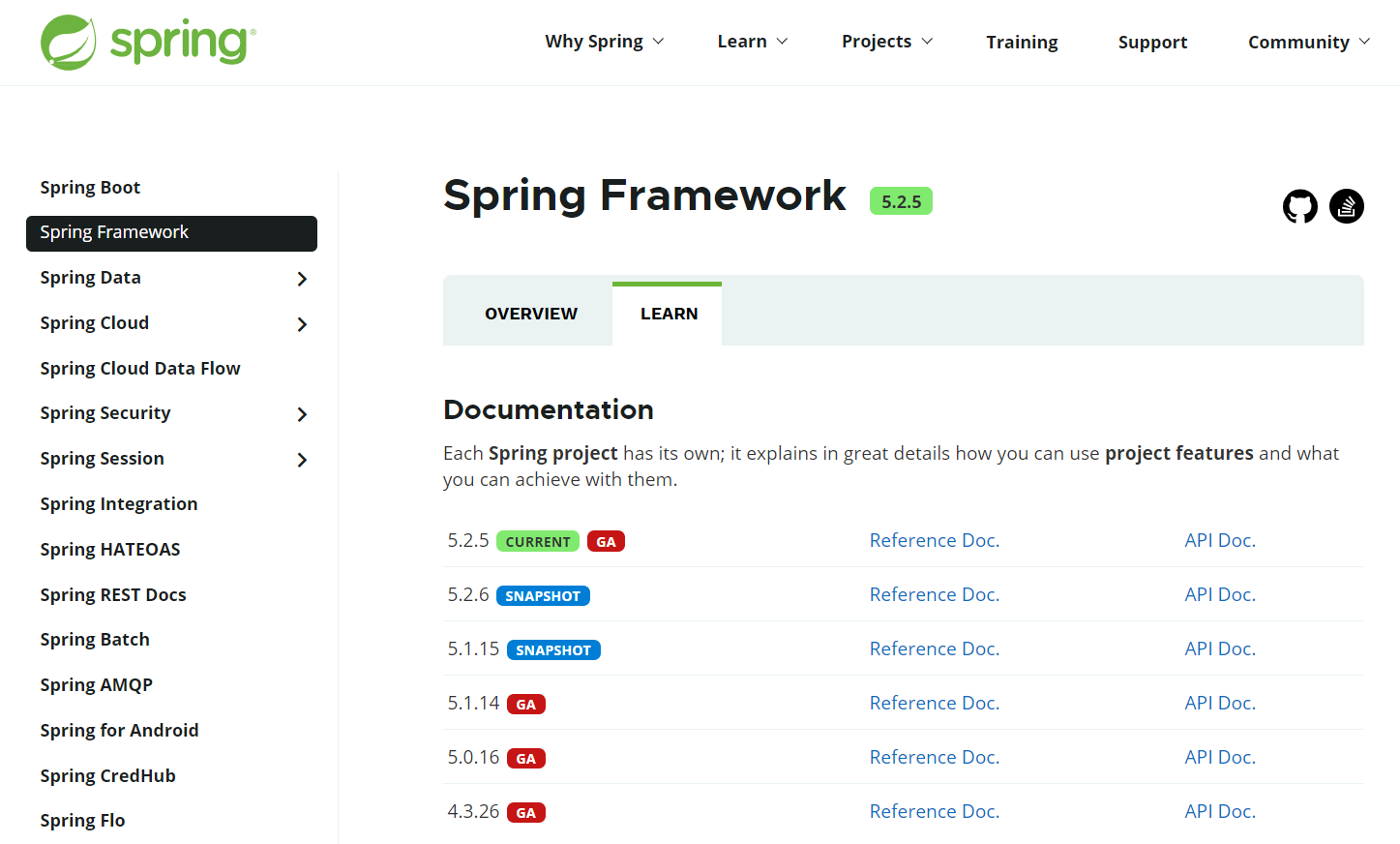This screenshot has height=844, width=1400.
Task: Open Spring Boot in sidebar
Action: click(x=90, y=188)
